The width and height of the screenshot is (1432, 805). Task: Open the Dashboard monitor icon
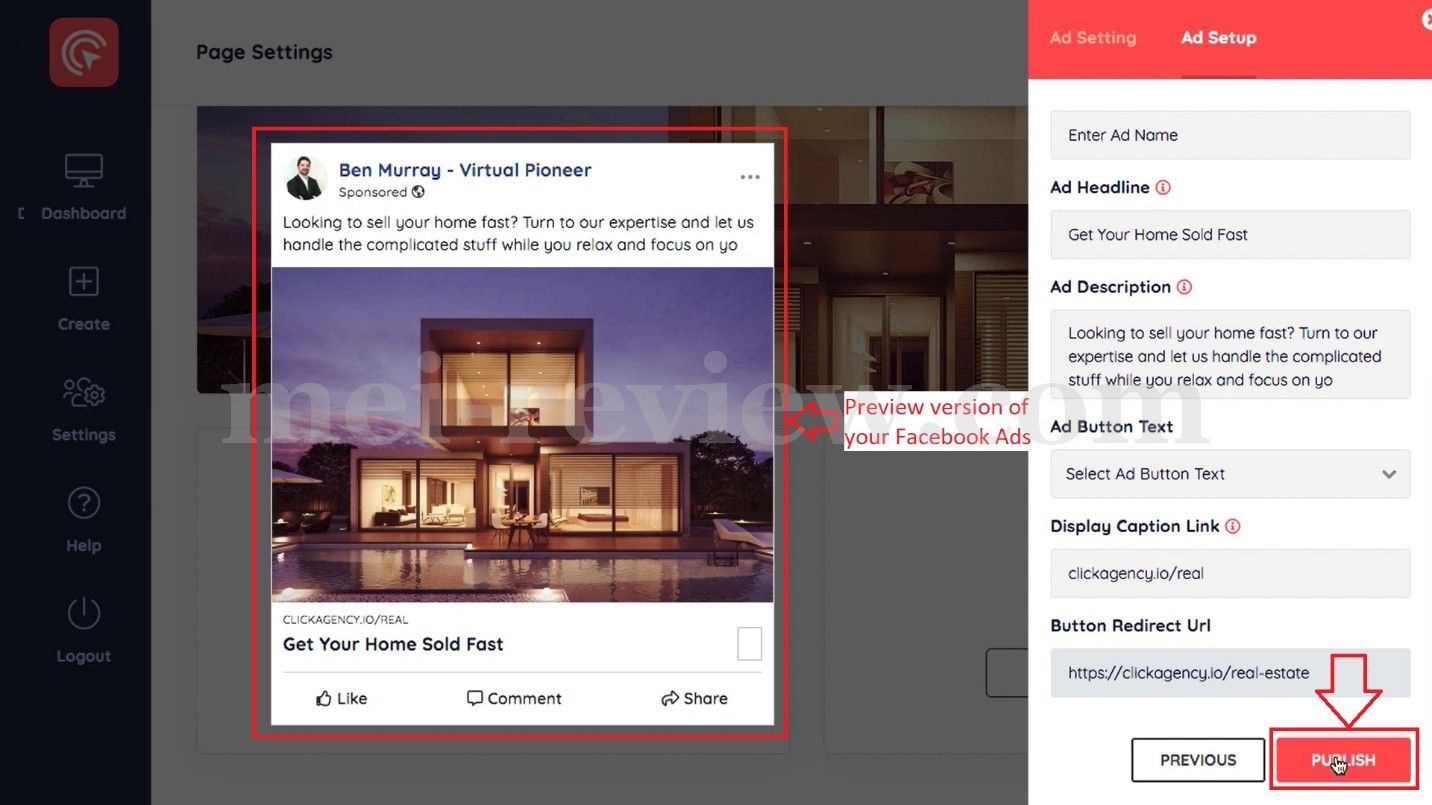84,171
